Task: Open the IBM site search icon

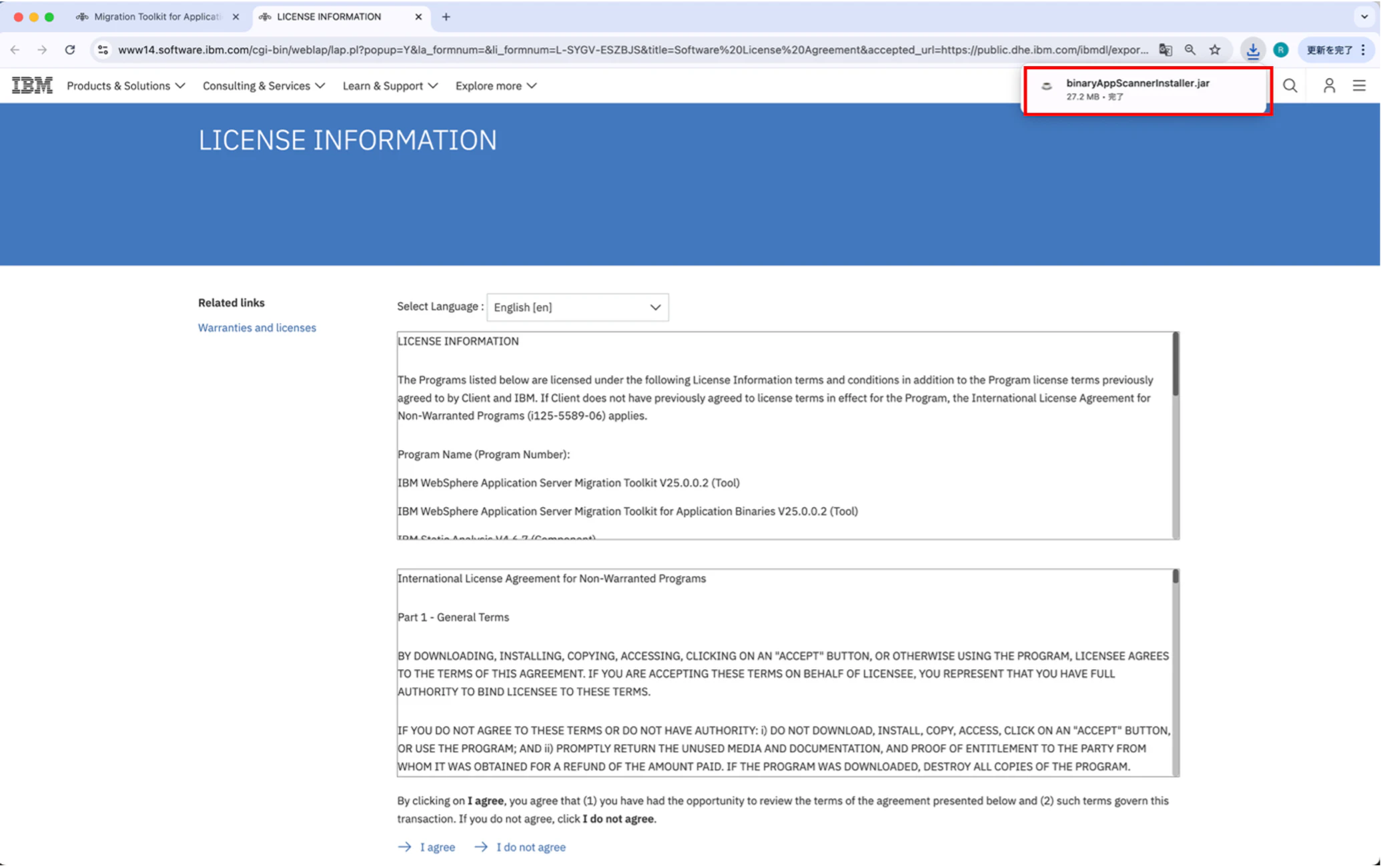Action: pyautogui.click(x=1290, y=86)
